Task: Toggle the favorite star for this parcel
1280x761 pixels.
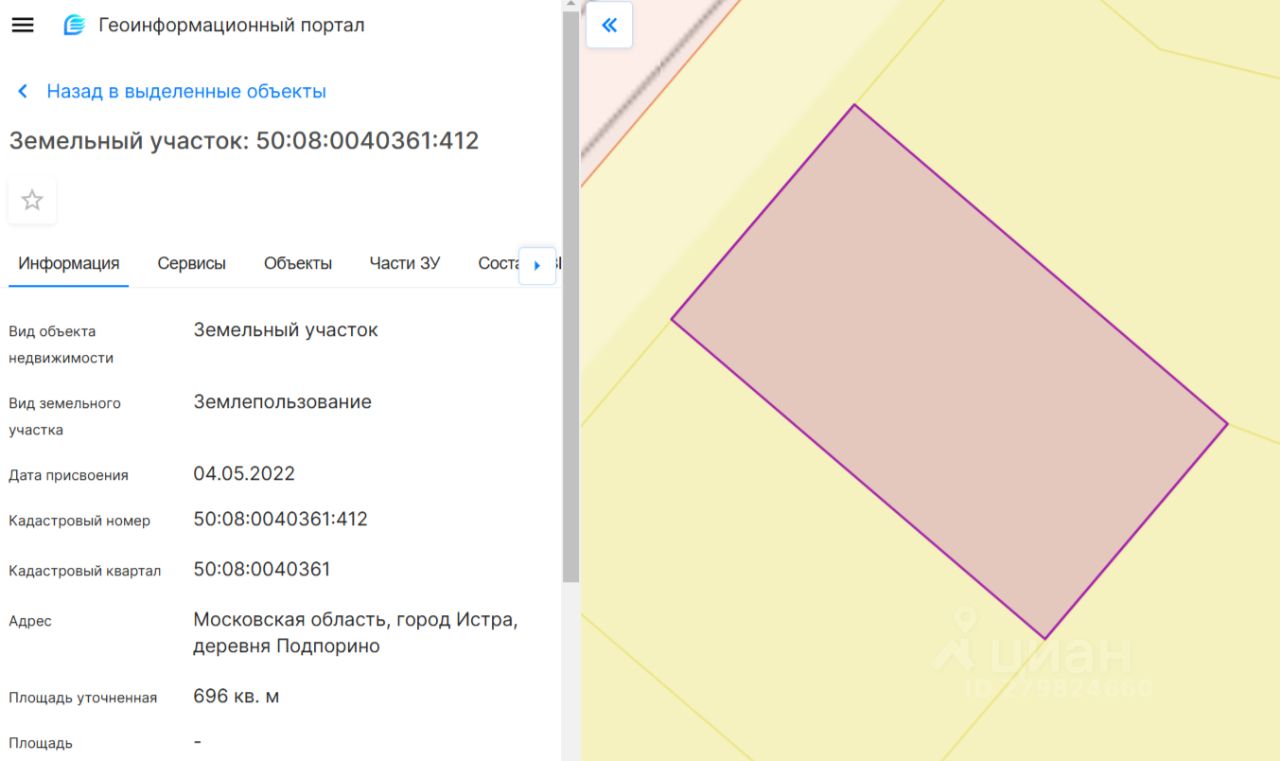Action: pos(32,200)
